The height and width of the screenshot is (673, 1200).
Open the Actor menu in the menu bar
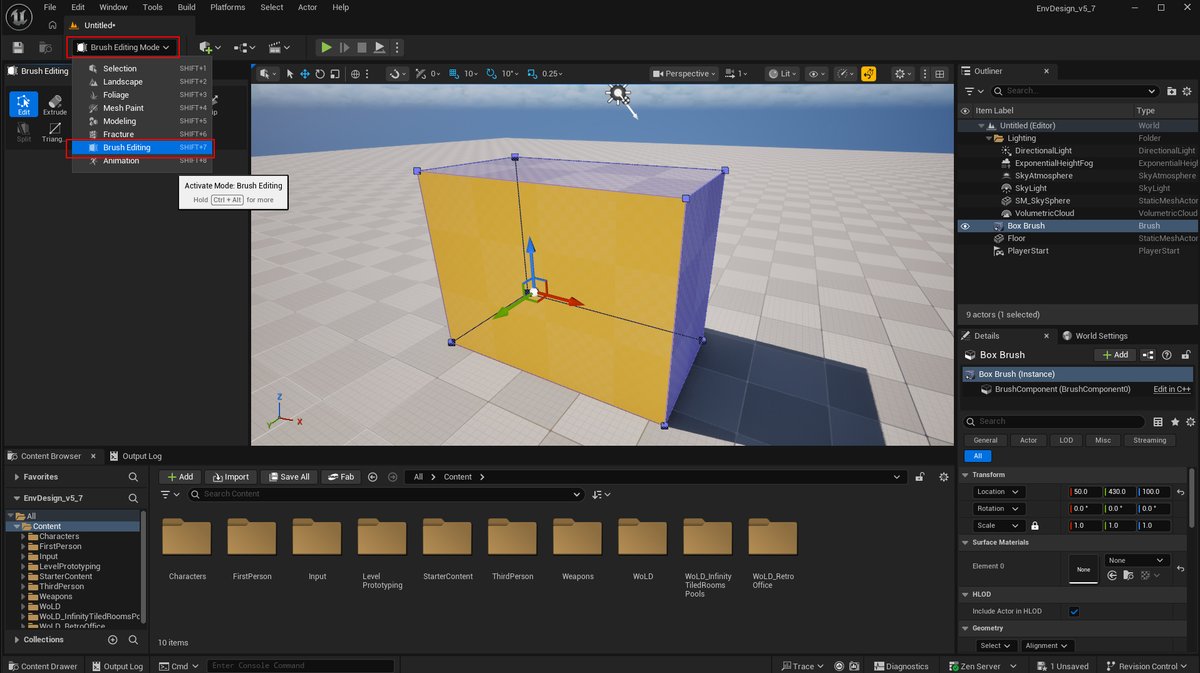pyautogui.click(x=308, y=7)
